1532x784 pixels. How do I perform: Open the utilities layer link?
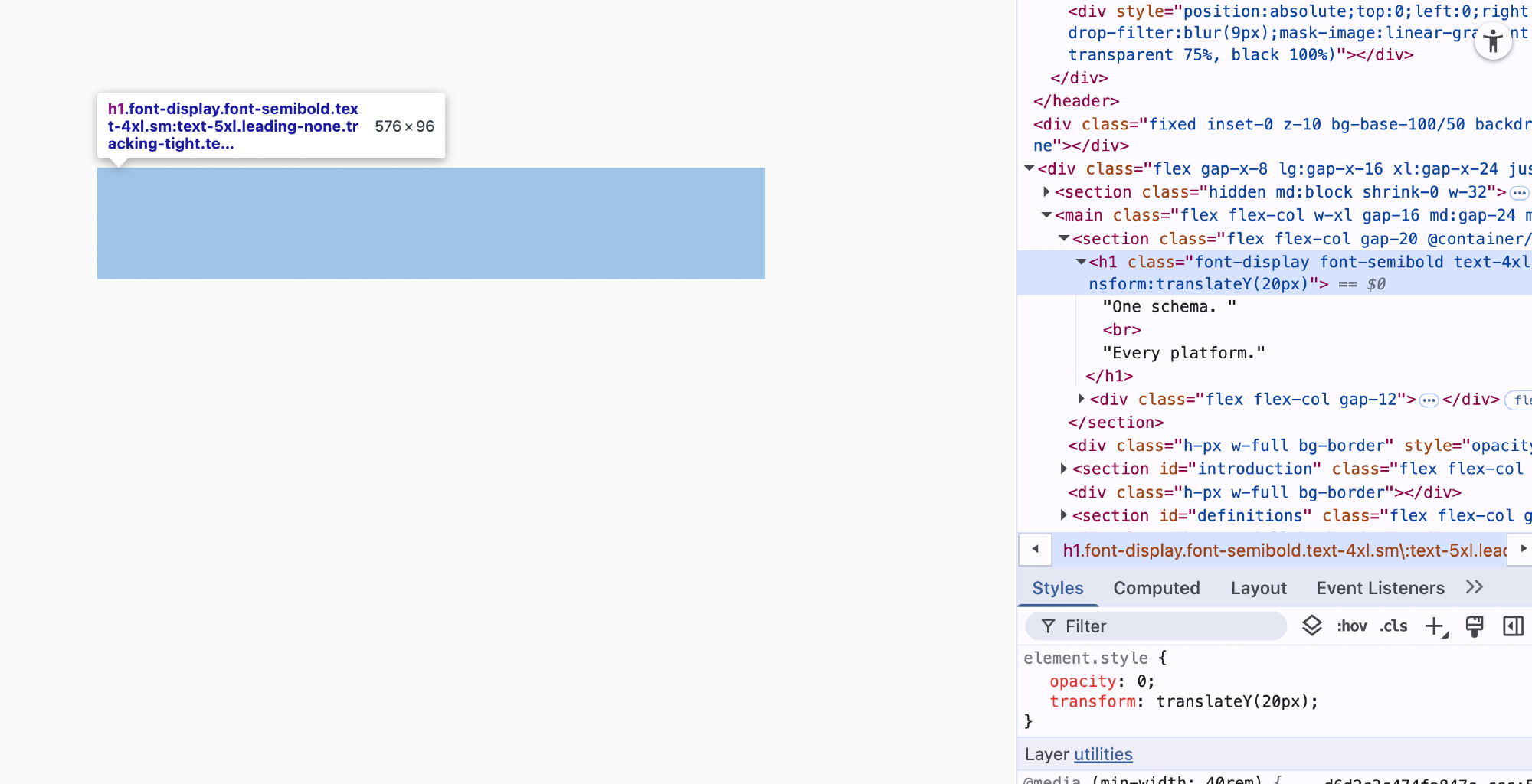pos(1102,754)
